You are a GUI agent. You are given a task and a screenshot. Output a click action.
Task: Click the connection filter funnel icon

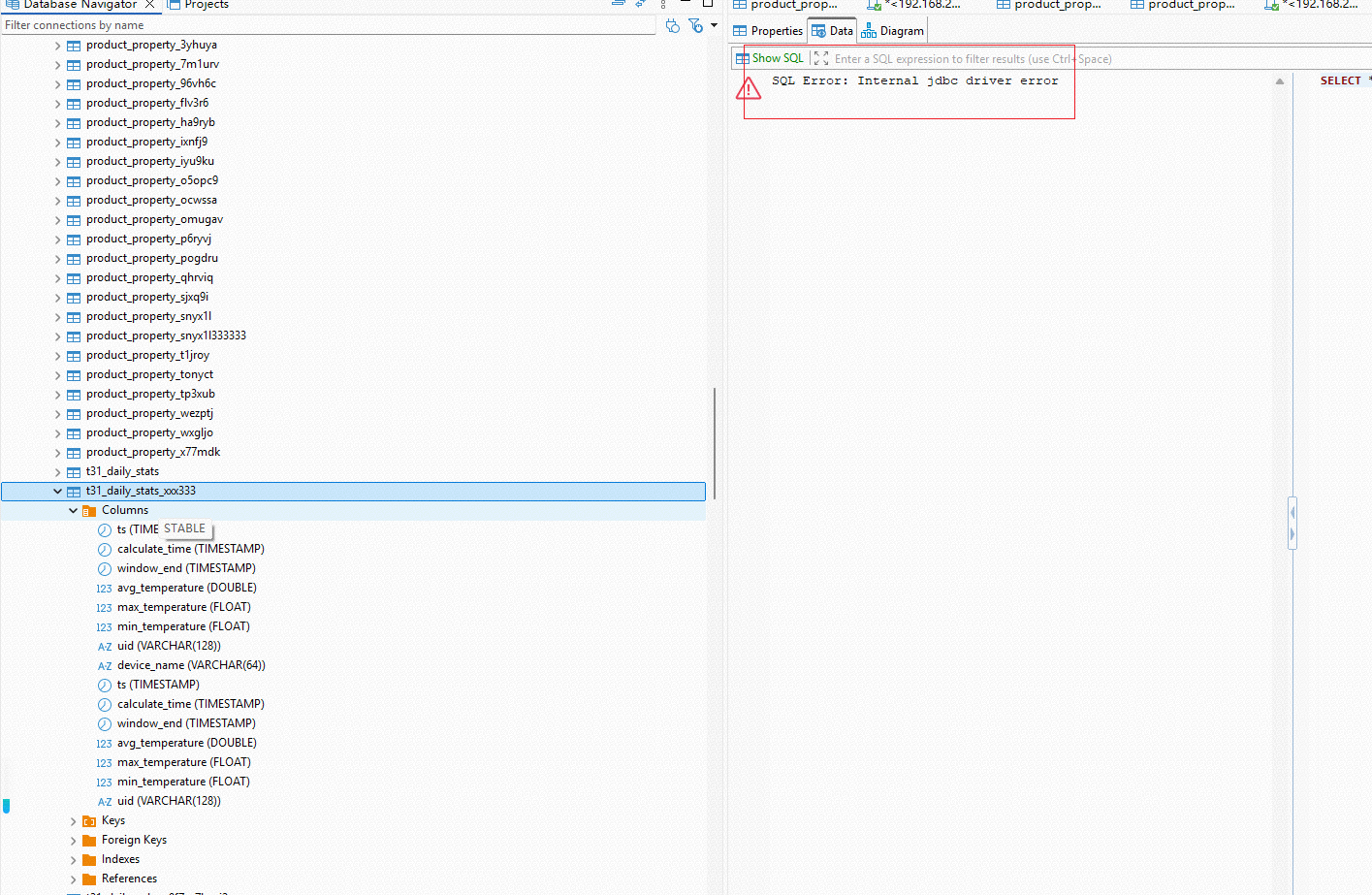click(695, 26)
